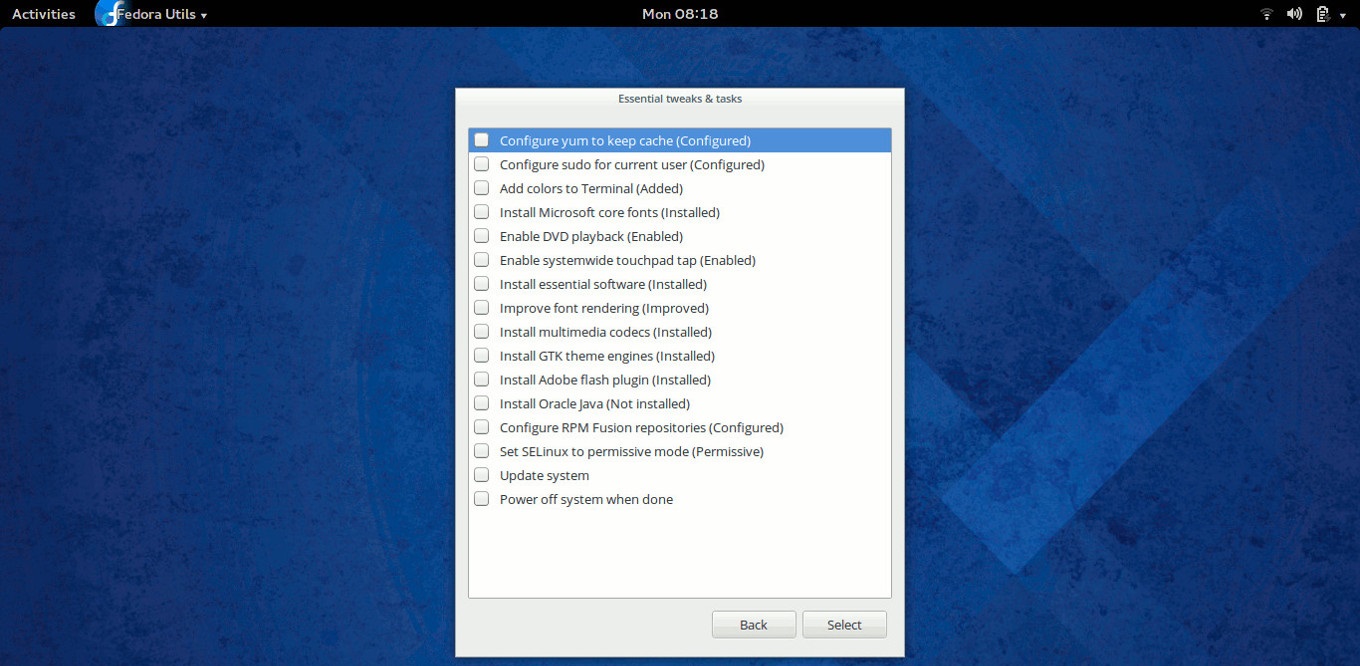Viewport: 1360px width, 666px height.
Task: Select 'Enable DVD playback (Enabled)' row text
Action: [x=591, y=236]
